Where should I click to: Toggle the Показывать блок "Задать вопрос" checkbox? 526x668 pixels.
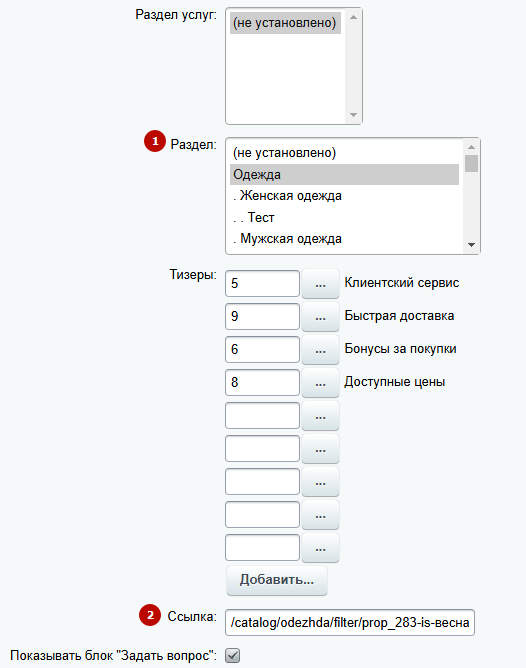pos(233,655)
